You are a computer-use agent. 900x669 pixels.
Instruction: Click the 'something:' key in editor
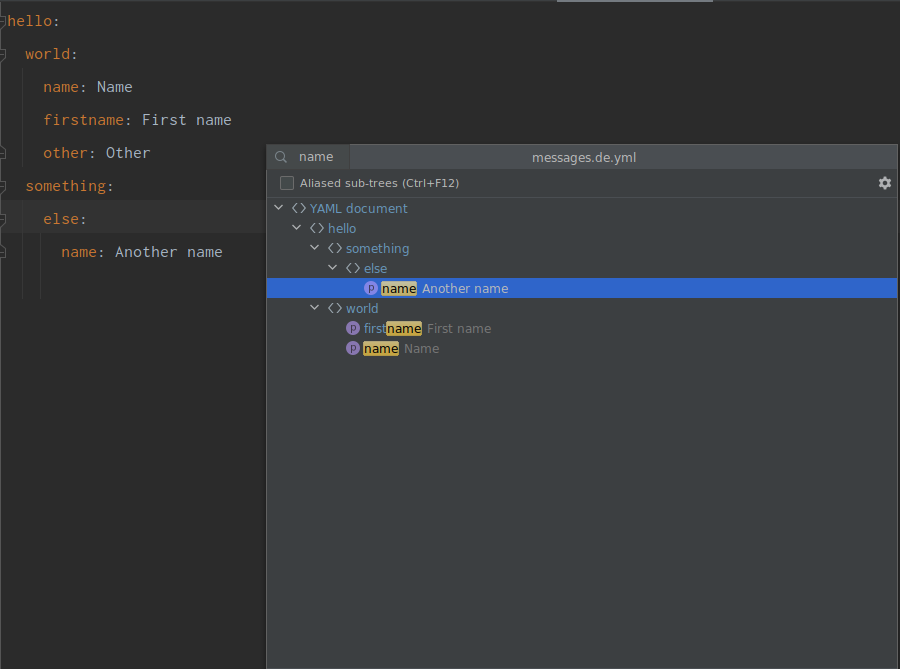69,186
